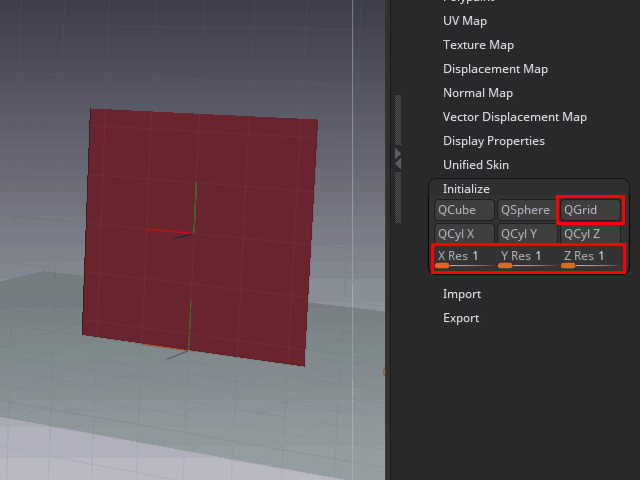The width and height of the screenshot is (640, 480).
Task: Create a QSphere primitive
Action: [x=526, y=210]
